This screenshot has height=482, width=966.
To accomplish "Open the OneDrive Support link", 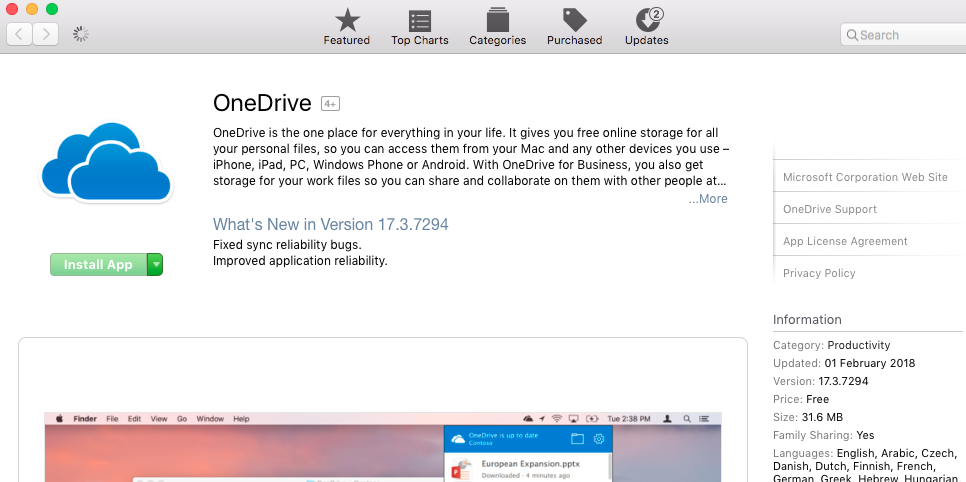I will click(x=829, y=209).
